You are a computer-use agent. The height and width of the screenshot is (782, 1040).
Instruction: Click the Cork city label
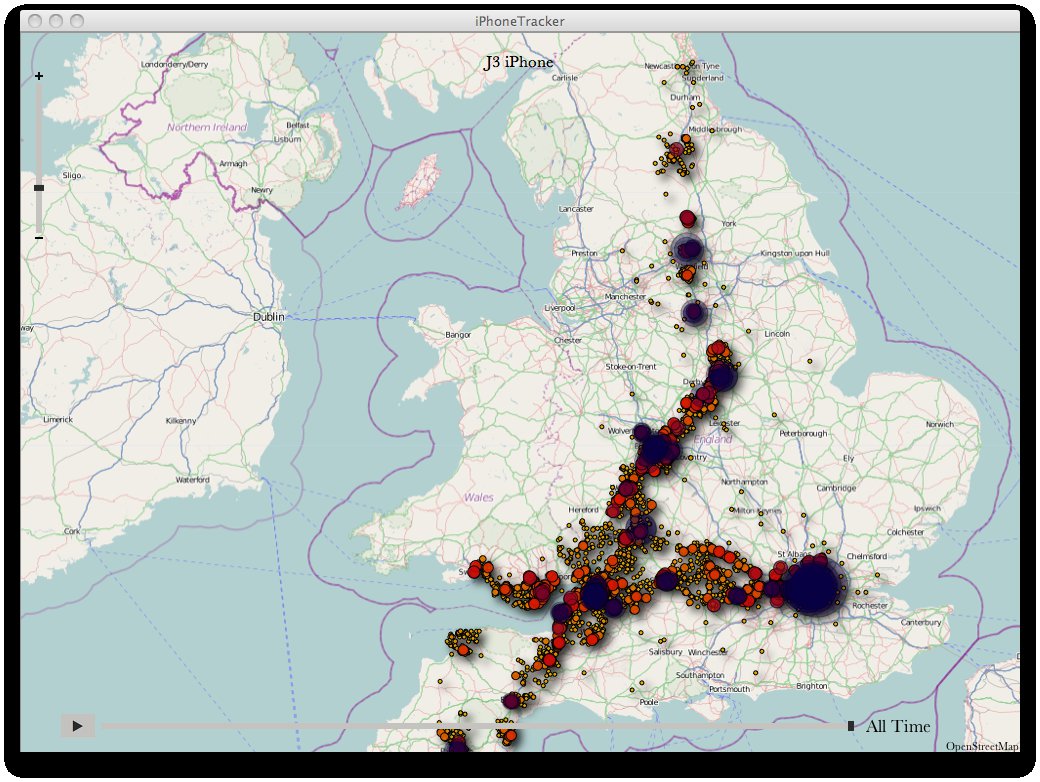(x=72, y=531)
